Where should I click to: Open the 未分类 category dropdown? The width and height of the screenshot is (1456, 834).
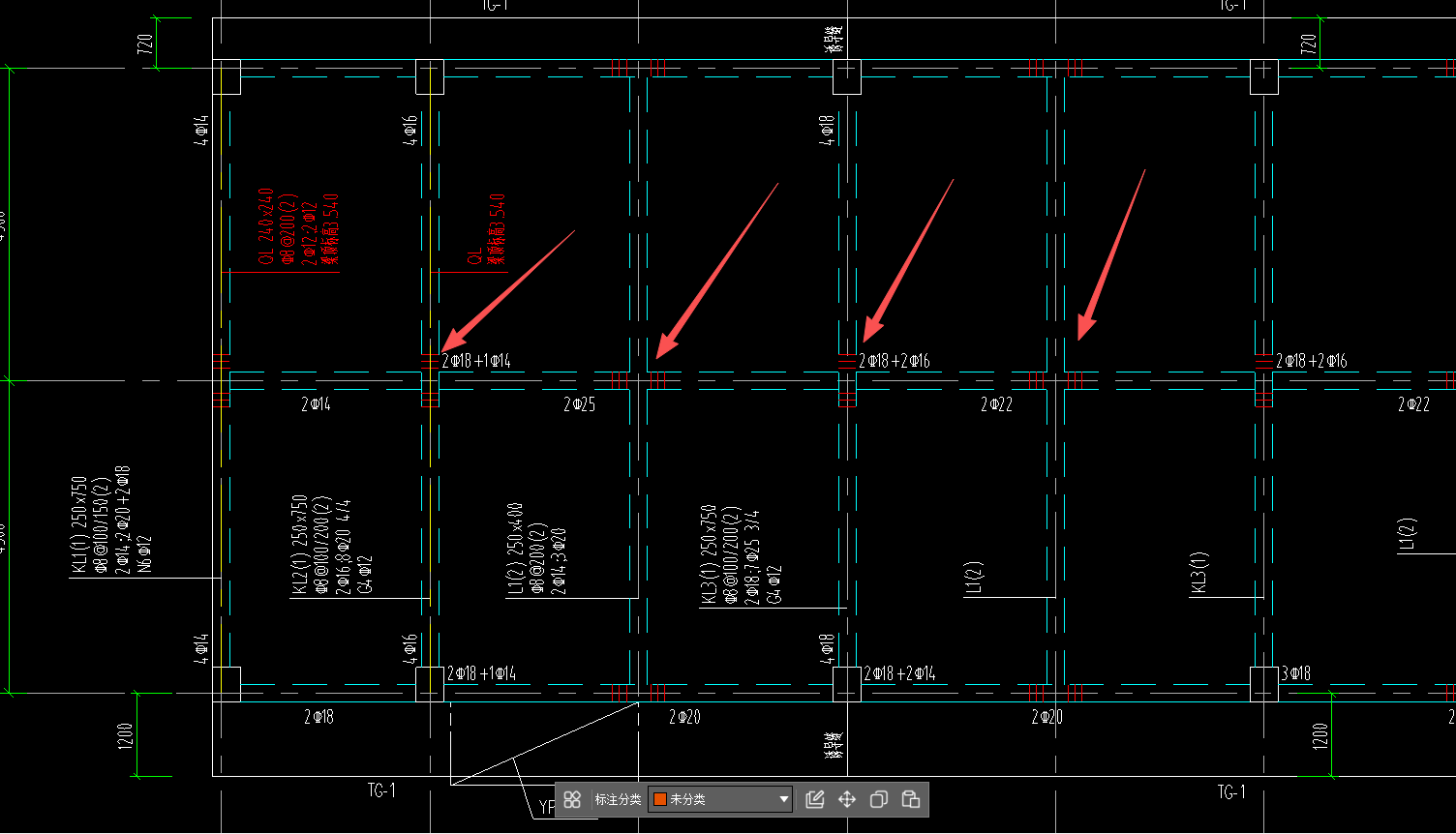pos(721,799)
